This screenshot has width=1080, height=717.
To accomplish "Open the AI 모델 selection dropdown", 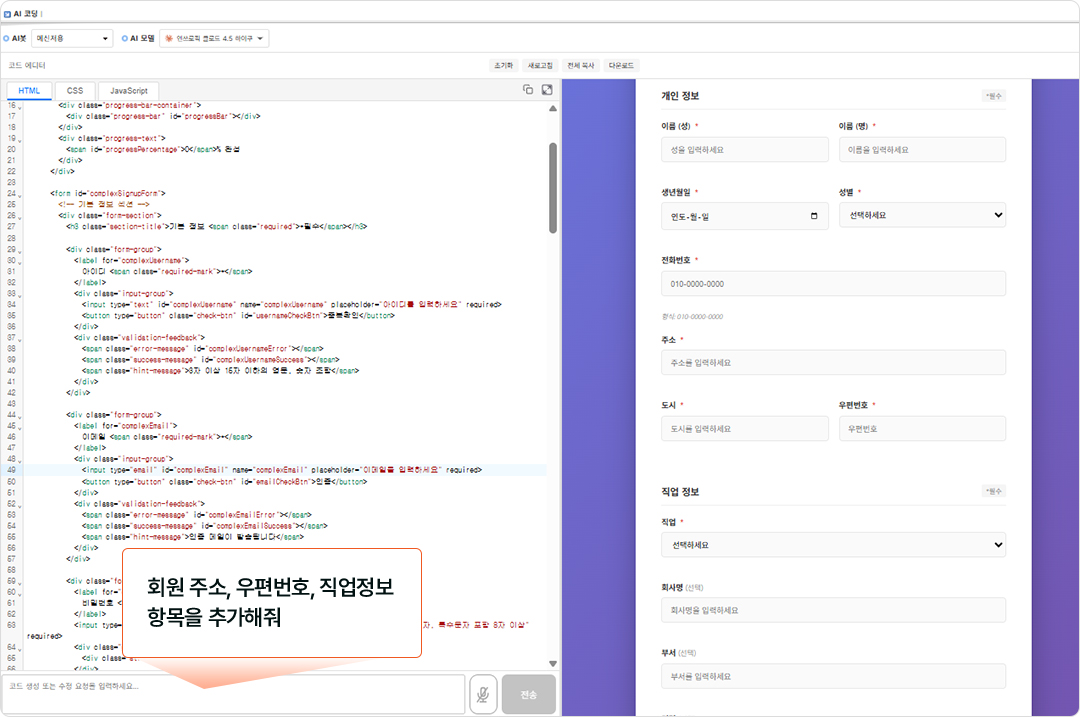I will (214, 38).
